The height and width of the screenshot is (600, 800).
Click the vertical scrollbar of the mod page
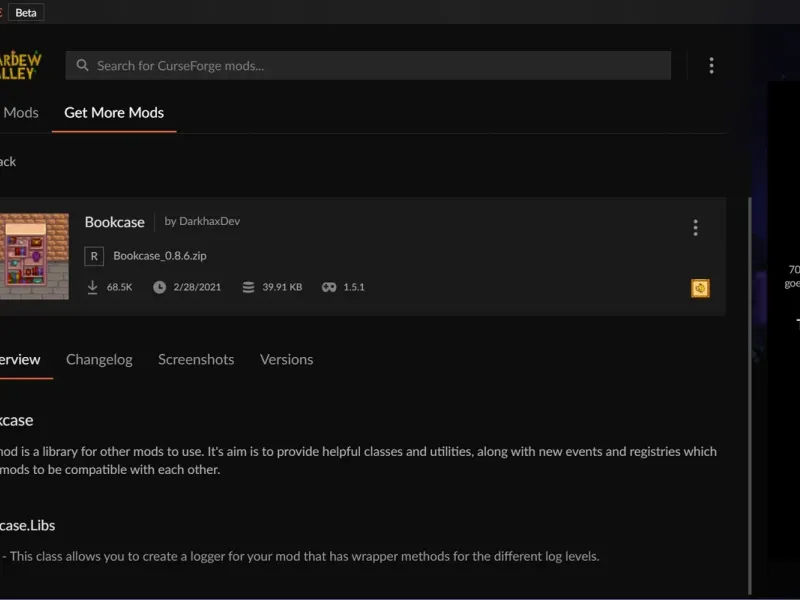click(x=749, y=395)
